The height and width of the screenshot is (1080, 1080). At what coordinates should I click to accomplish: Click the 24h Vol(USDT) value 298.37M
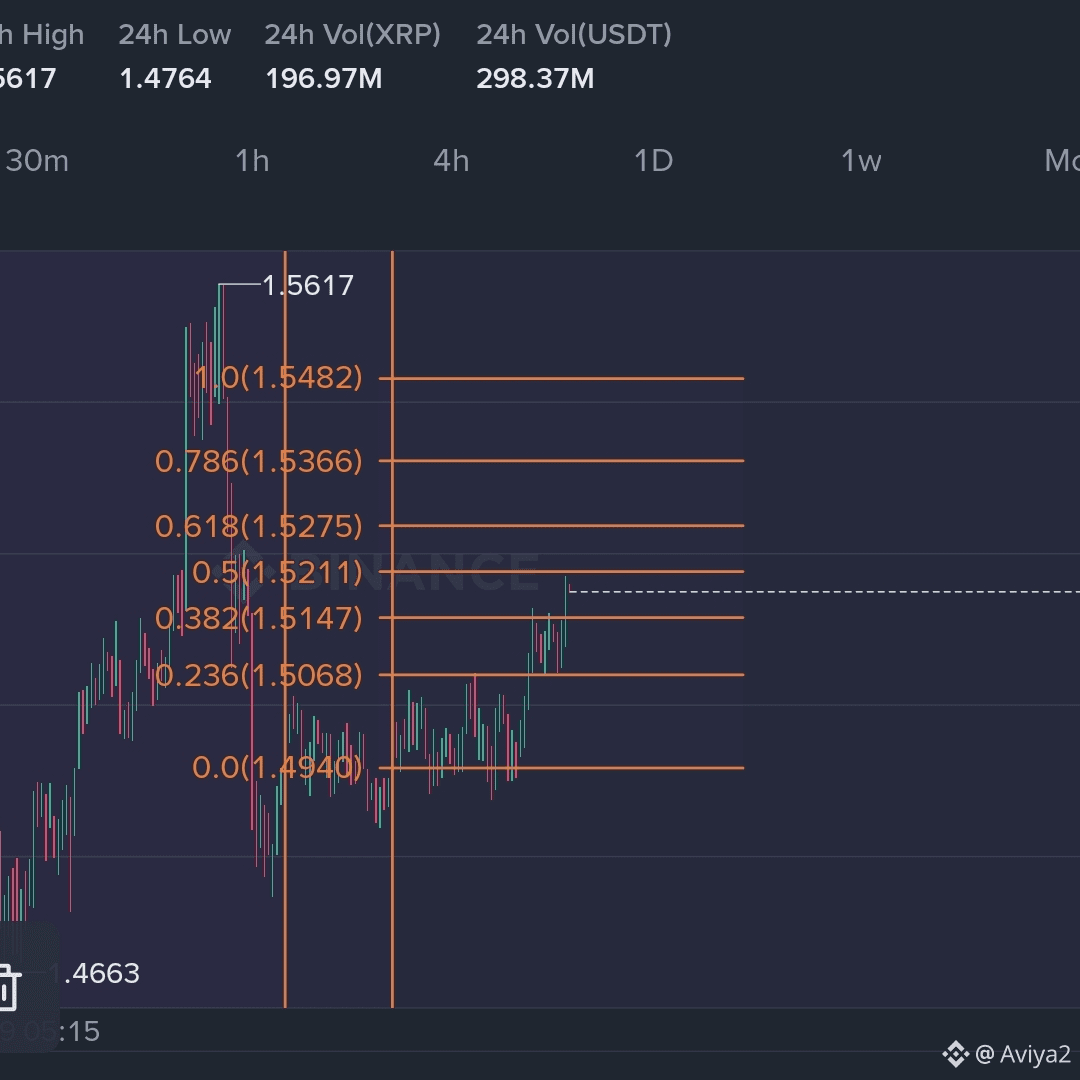tap(534, 79)
